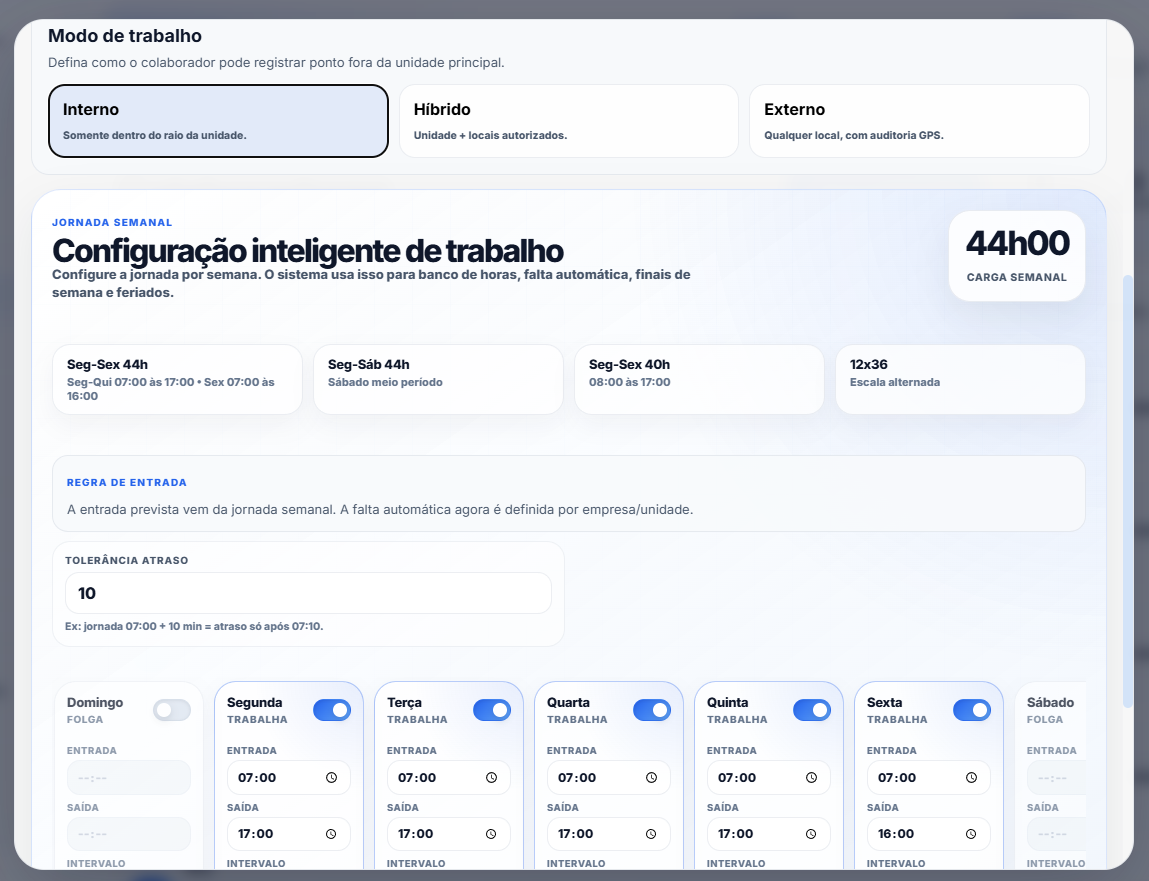Open clock picker for Quarta entrada
1149x881 pixels.
pos(651,778)
